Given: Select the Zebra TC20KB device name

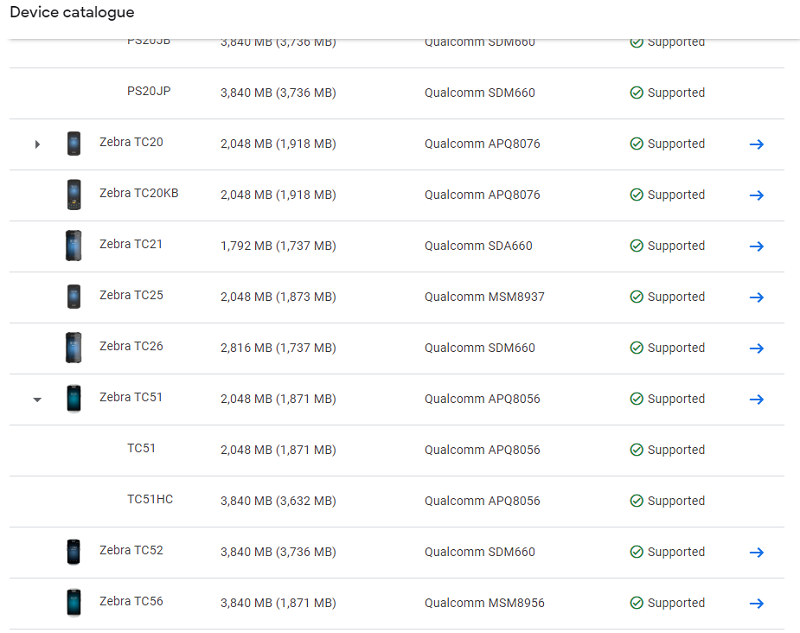Looking at the screenshot, I should click(x=139, y=193).
